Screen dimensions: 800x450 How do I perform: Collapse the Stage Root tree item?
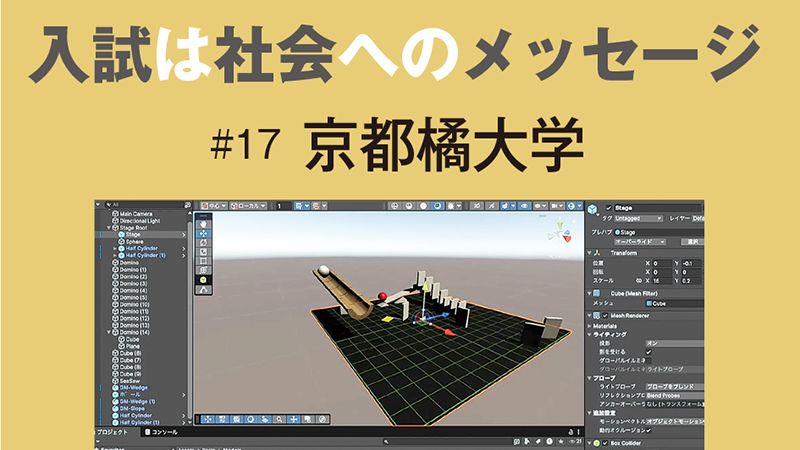click(x=109, y=228)
